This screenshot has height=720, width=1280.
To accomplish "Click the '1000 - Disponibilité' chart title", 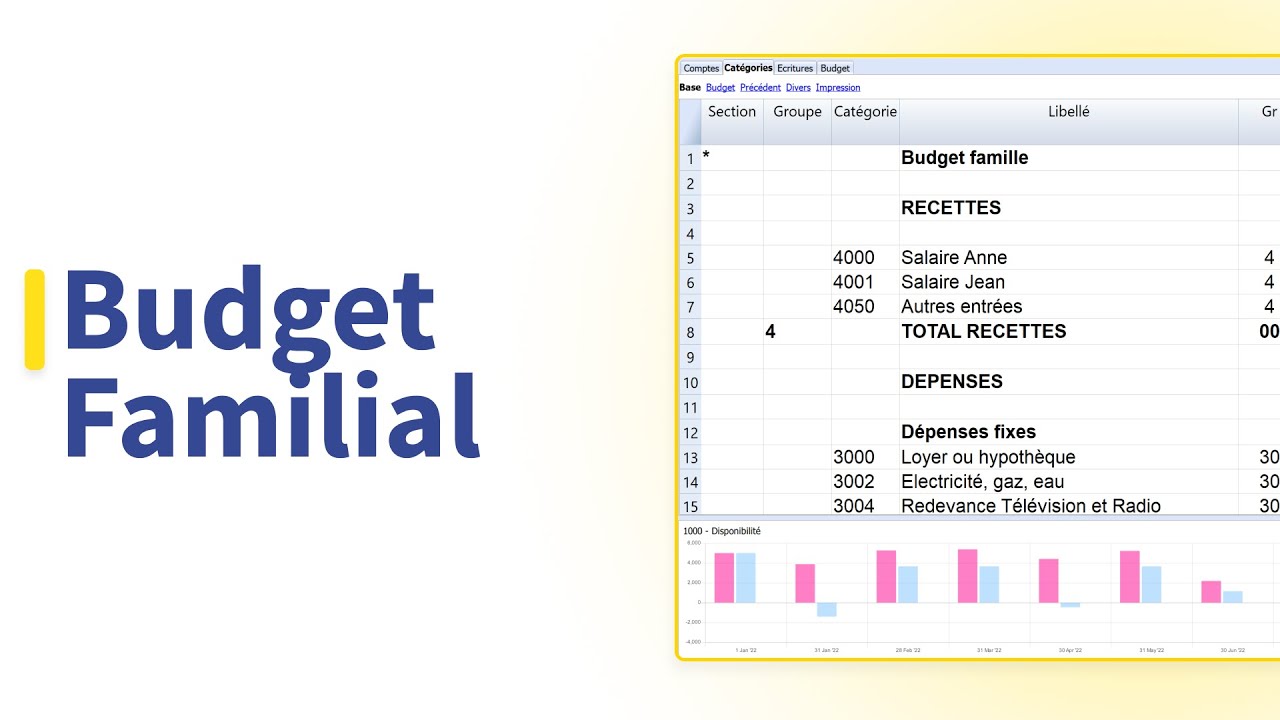I will 722,531.
